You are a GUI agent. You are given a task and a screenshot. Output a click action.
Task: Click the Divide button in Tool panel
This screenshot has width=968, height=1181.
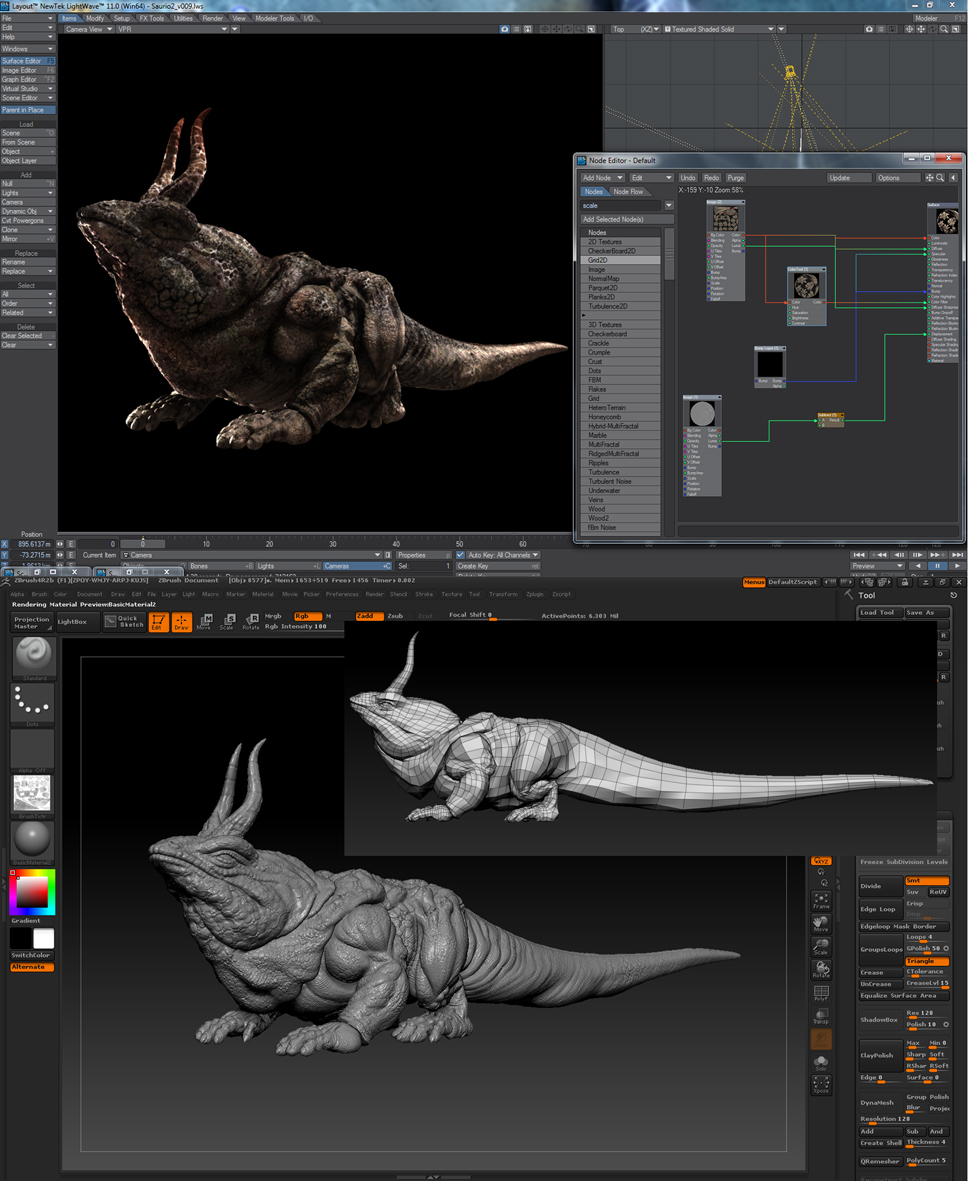click(x=880, y=886)
